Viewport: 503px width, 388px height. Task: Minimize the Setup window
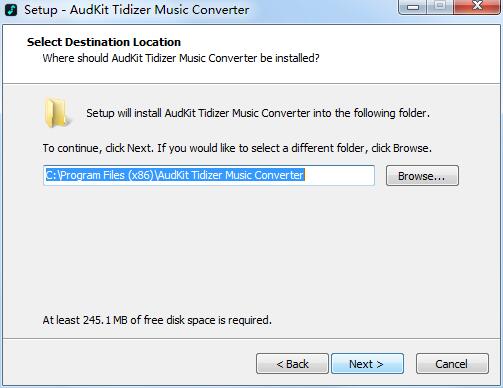coord(413,7)
